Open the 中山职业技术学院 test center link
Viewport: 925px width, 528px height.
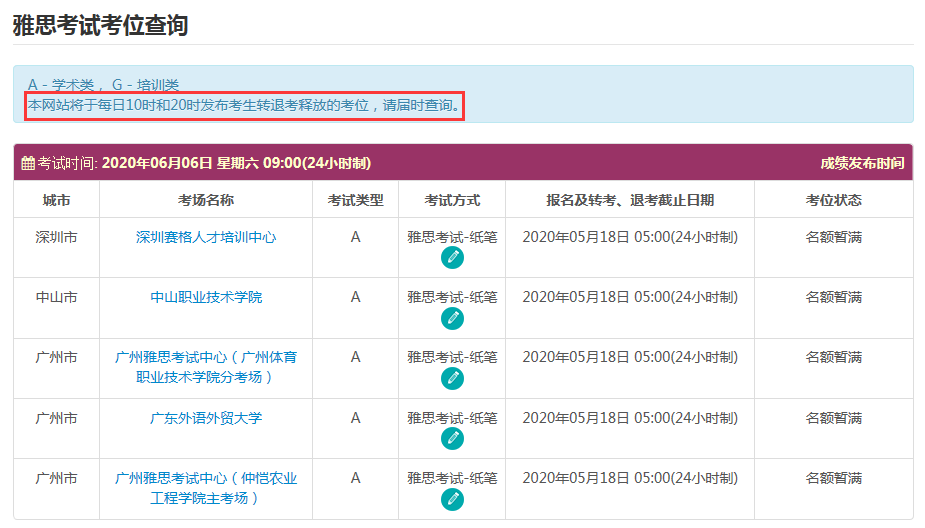click(x=206, y=297)
